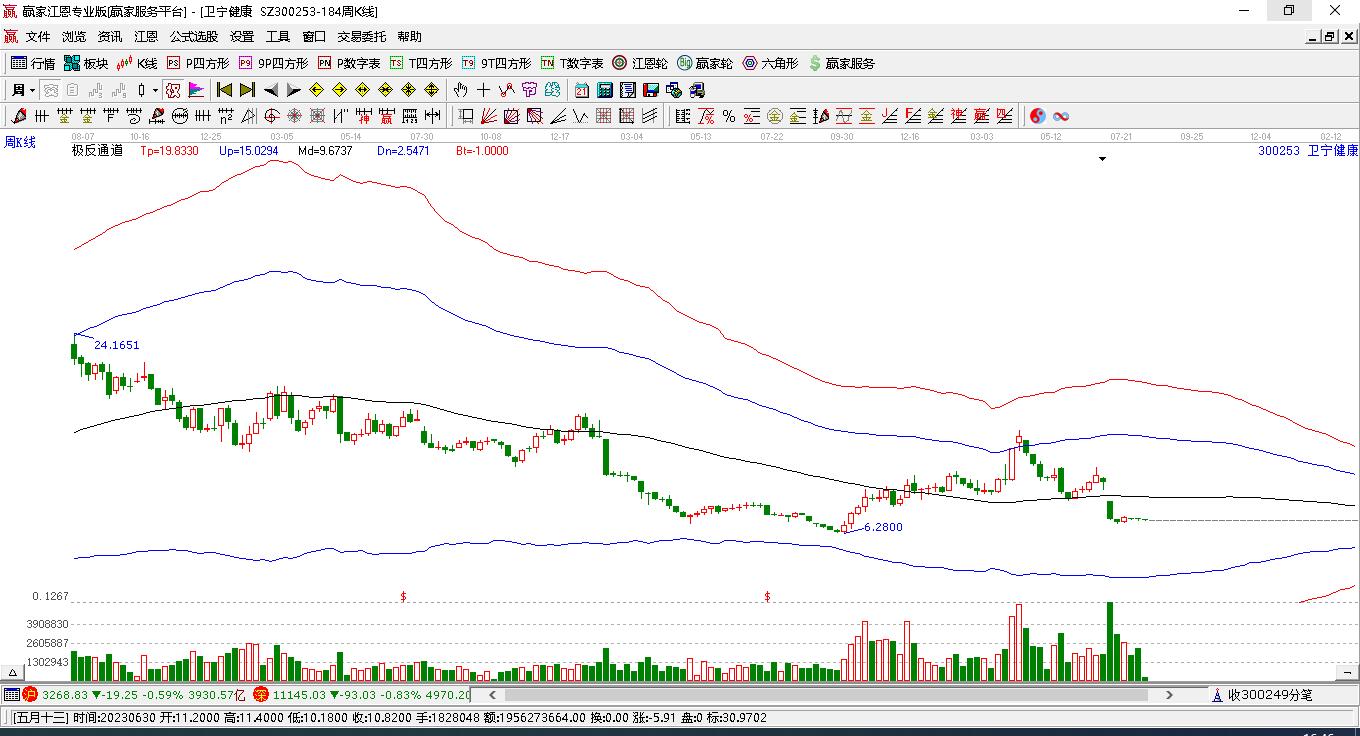Jump to the first bar with the skip-to-start arrow
The height and width of the screenshot is (736, 1360).
225,90
